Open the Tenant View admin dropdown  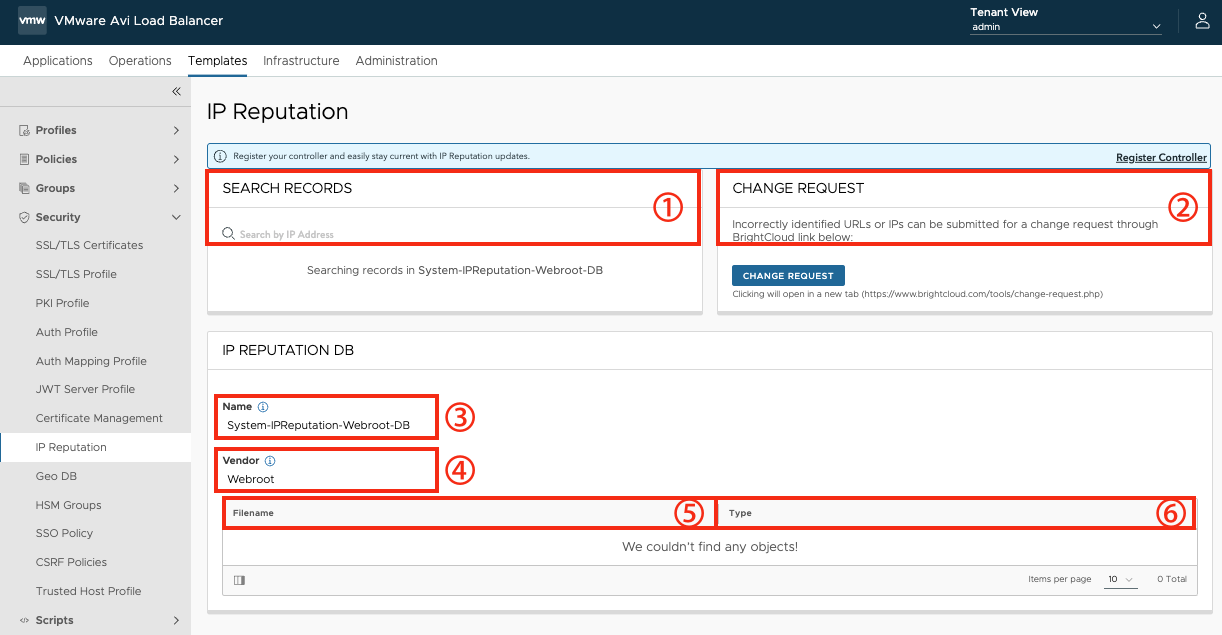[1066, 27]
